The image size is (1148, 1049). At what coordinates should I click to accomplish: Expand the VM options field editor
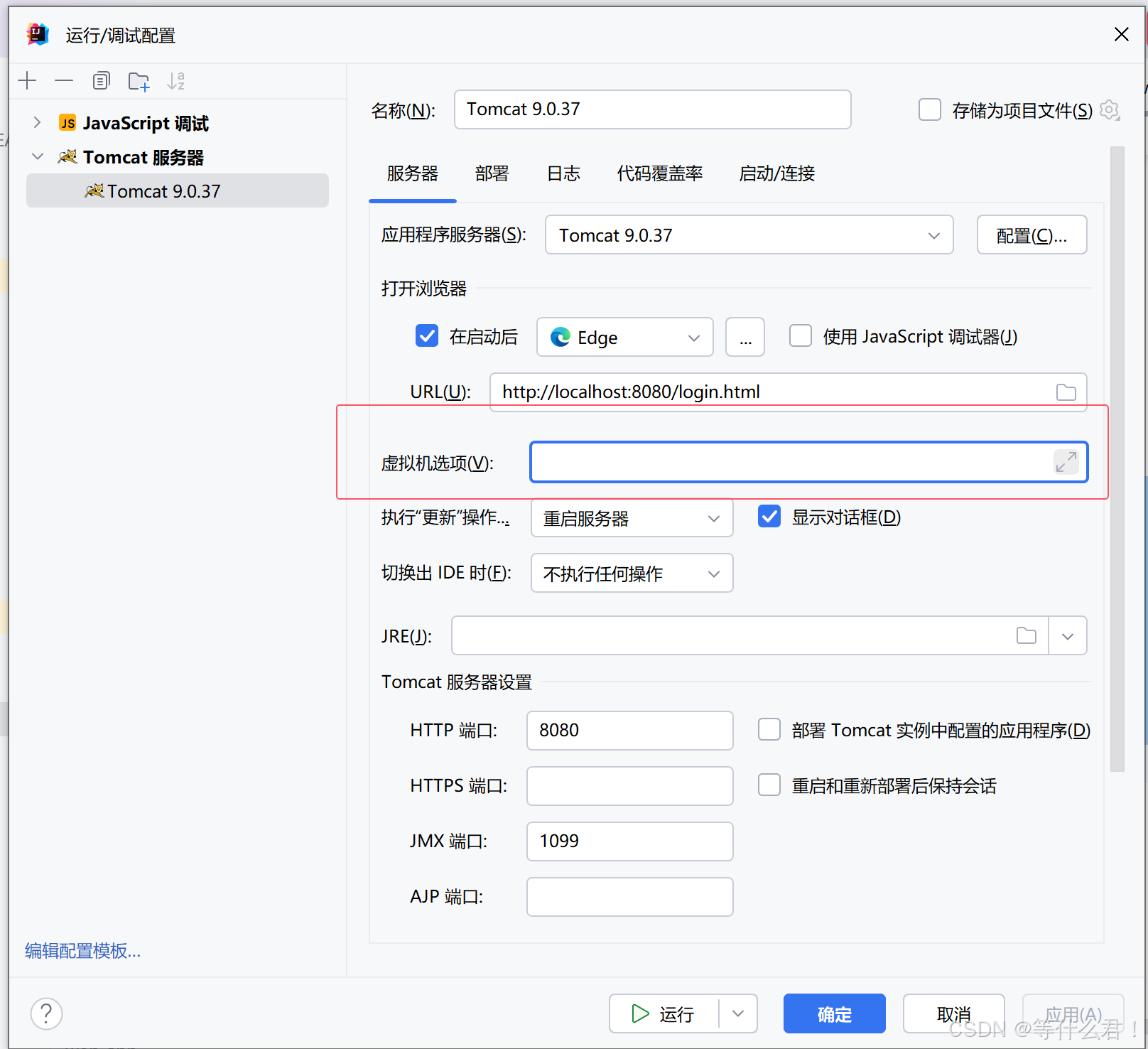click(x=1066, y=462)
